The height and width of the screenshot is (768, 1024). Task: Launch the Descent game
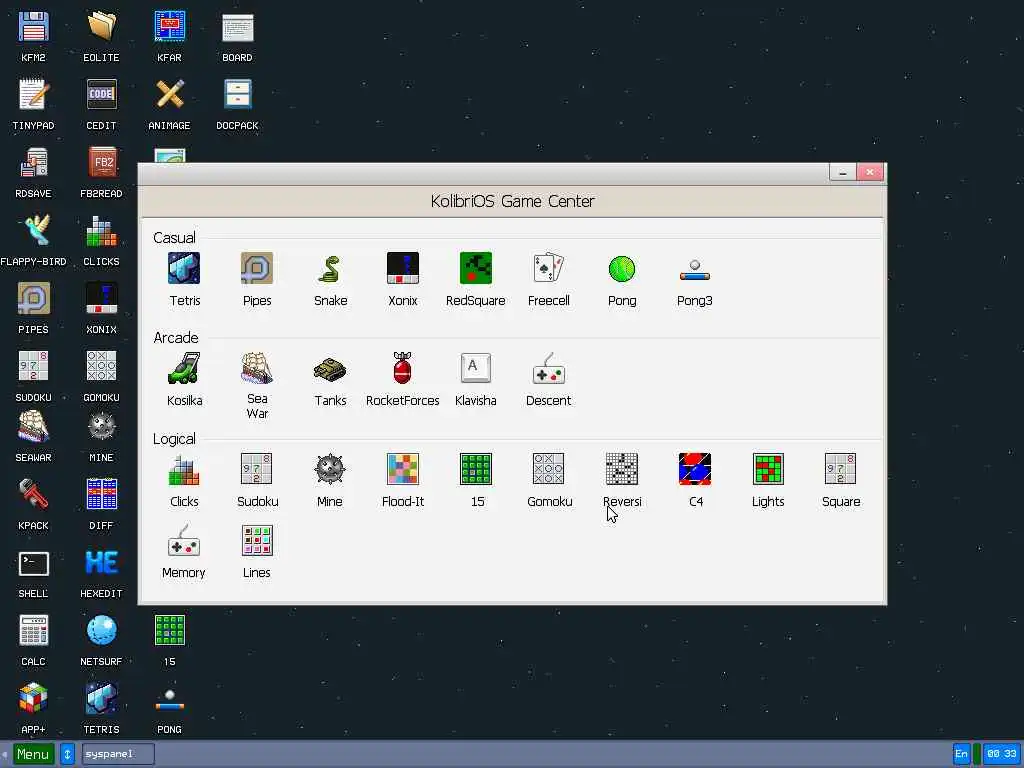(x=549, y=368)
